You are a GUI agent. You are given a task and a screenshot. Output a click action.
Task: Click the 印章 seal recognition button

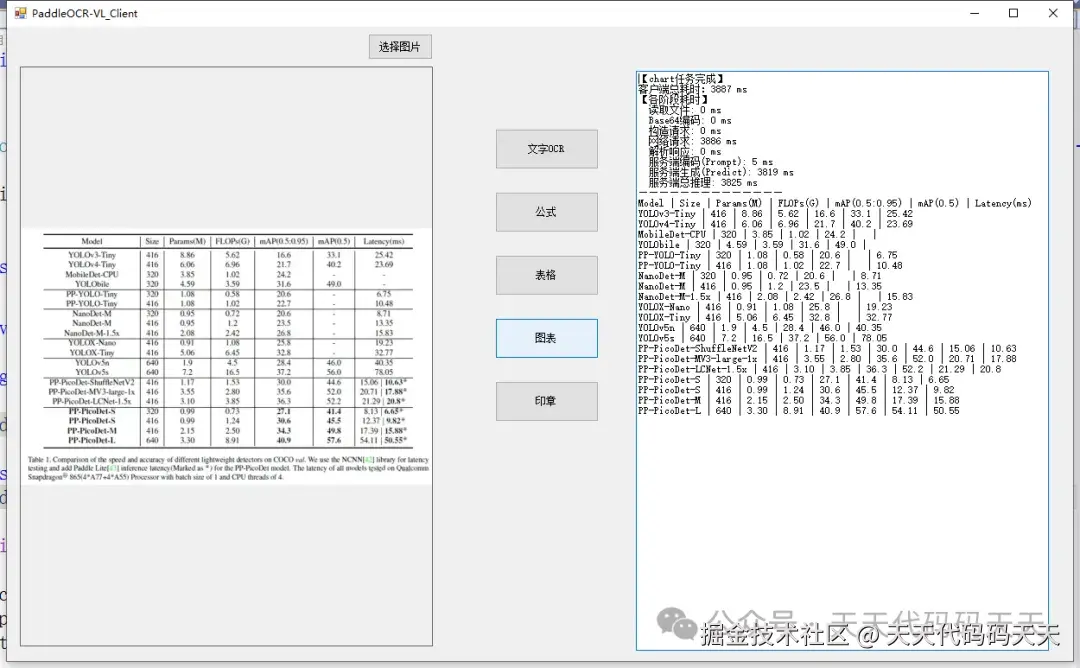pyautogui.click(x=546, y=401)
